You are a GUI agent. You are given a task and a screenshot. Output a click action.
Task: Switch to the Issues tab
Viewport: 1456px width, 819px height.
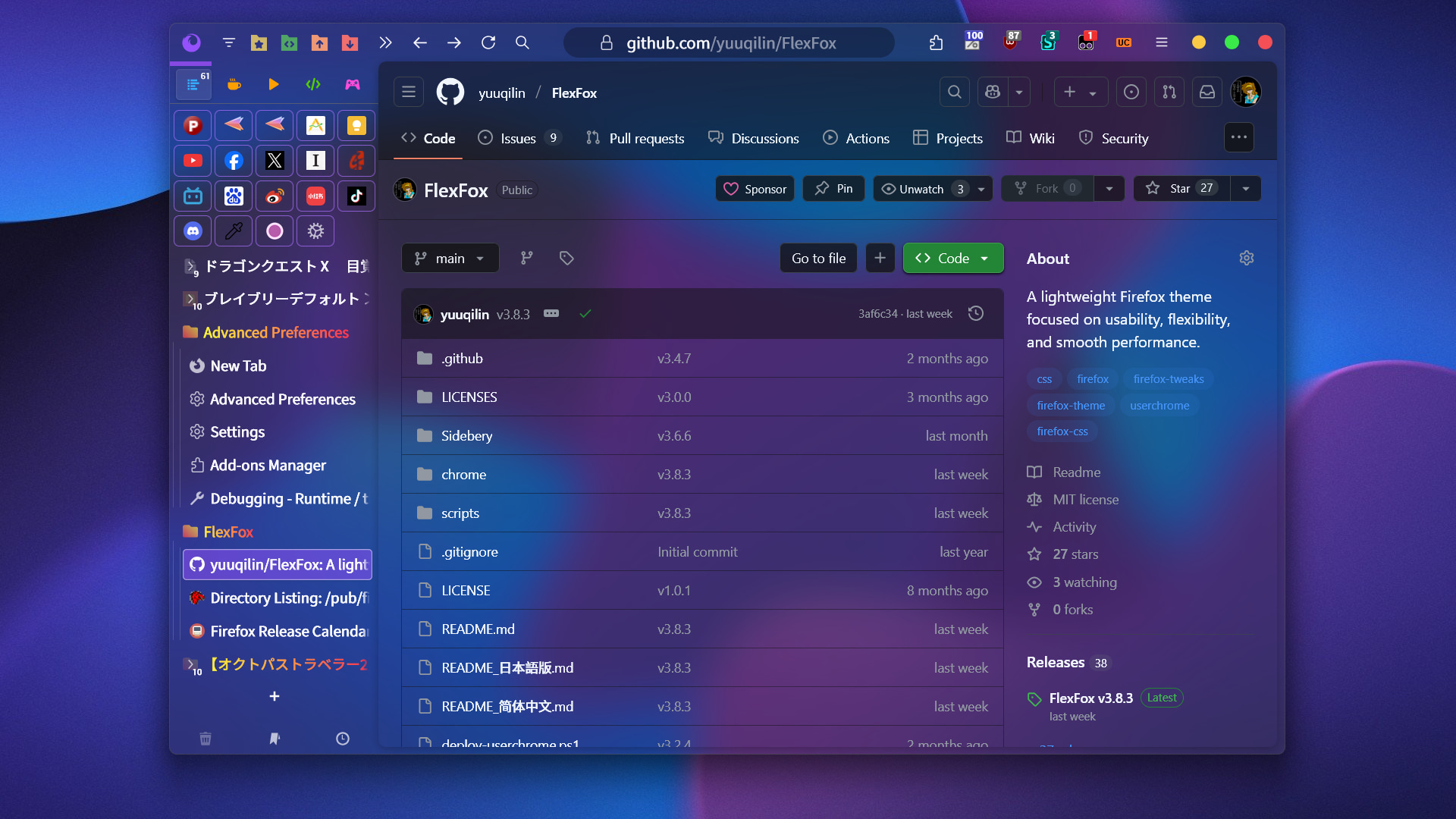[519, 138]
